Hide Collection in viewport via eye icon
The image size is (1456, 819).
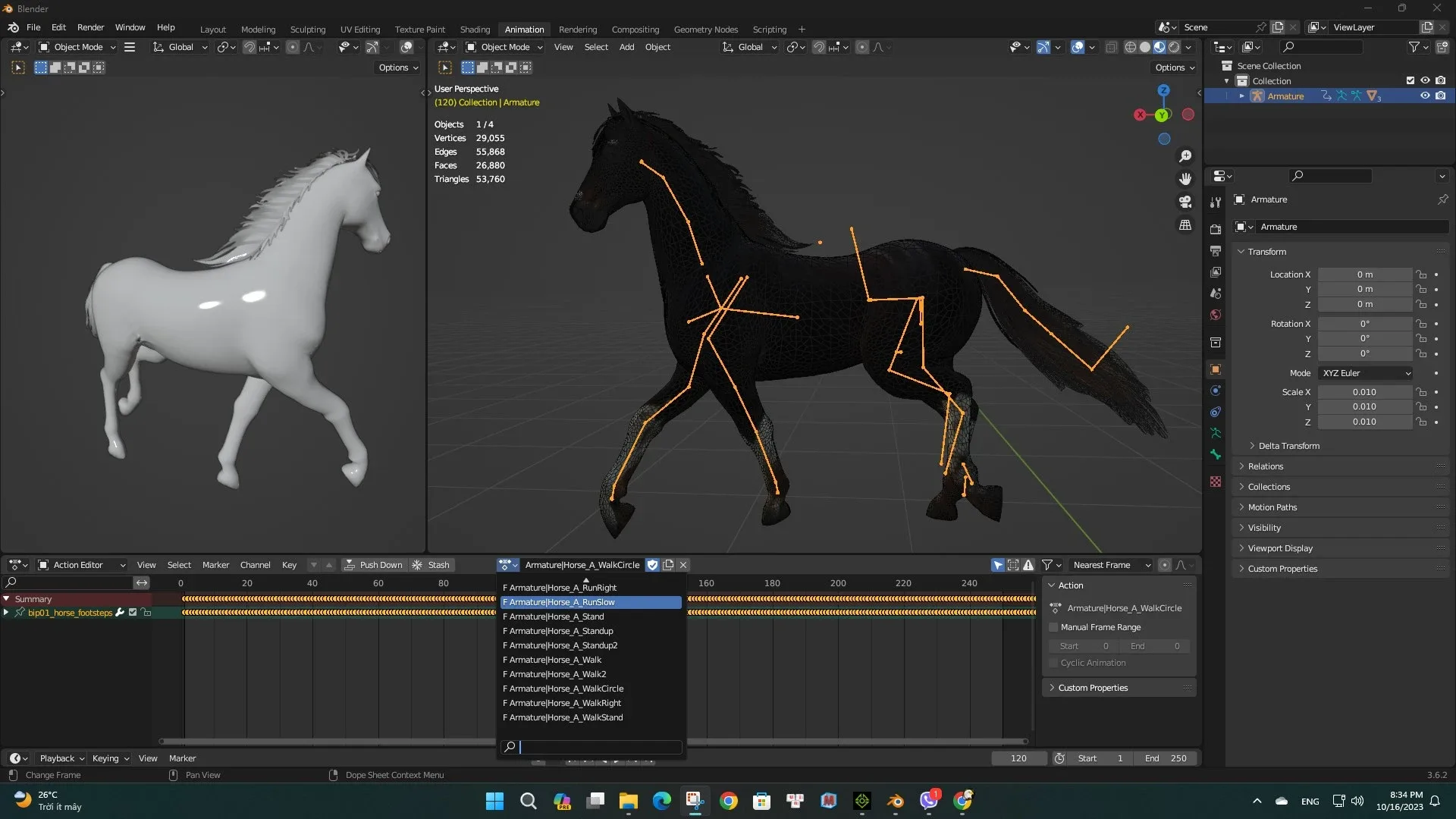1425,80
